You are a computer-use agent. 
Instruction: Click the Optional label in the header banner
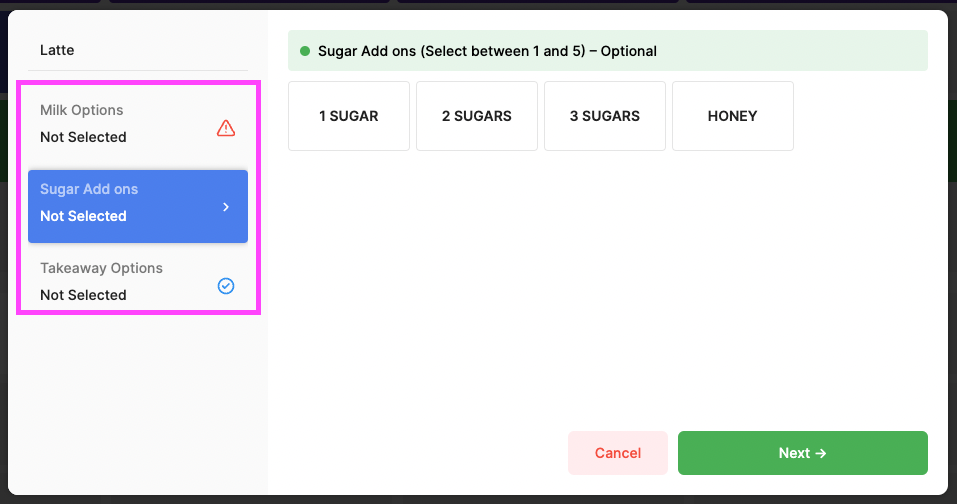point(629,51)
